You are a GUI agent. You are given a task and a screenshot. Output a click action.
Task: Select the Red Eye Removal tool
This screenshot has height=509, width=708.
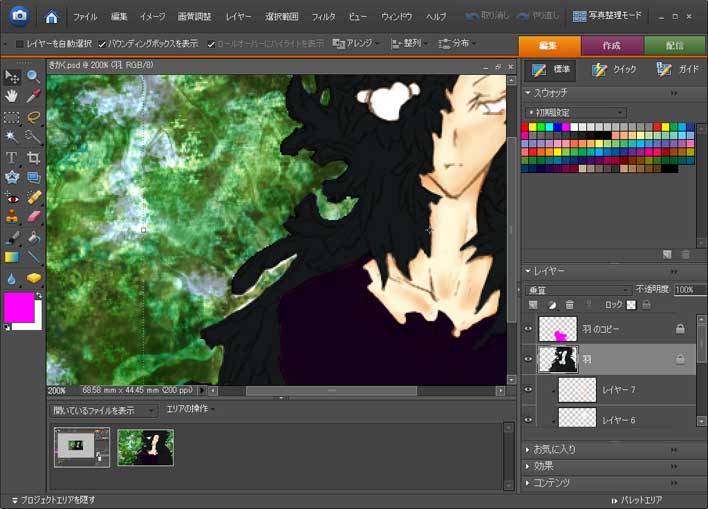point(12,198)
